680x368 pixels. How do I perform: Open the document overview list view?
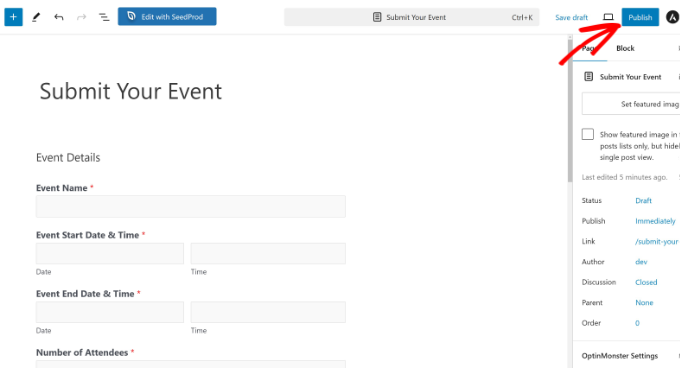(104, 17)
